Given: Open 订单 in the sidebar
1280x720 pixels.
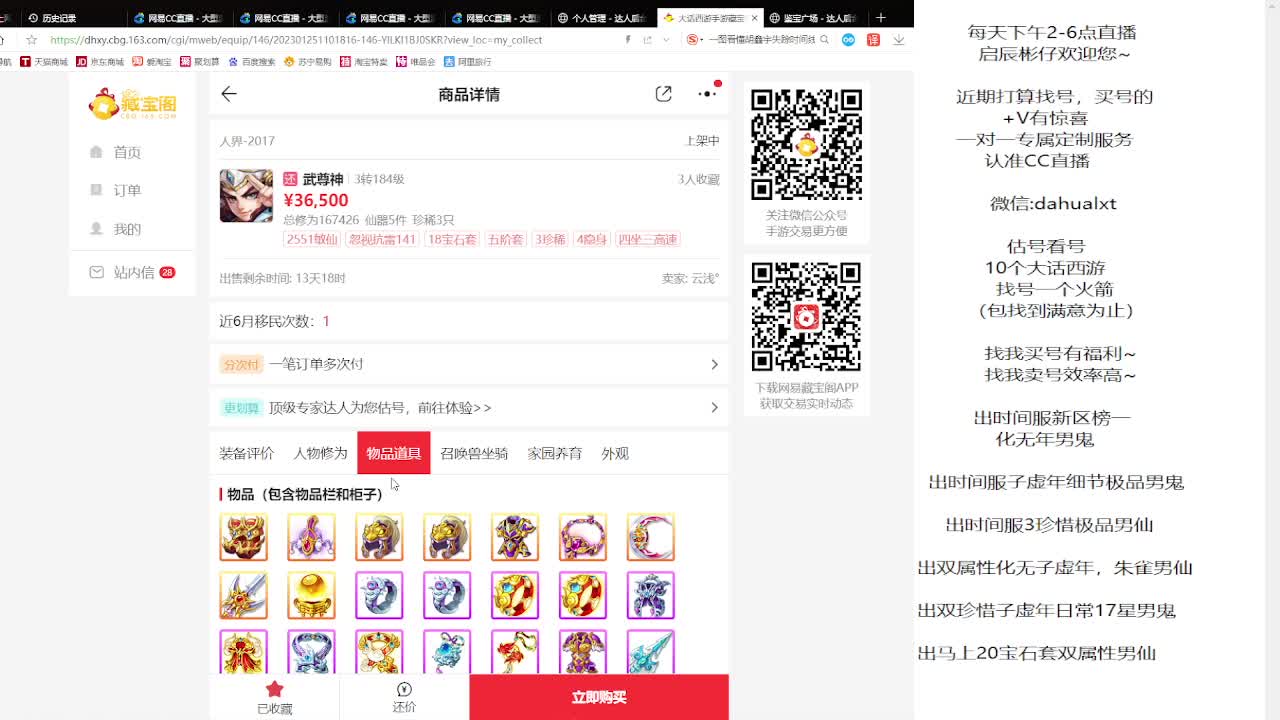Looking at the screenshot, I should click(x=127, y=190).
